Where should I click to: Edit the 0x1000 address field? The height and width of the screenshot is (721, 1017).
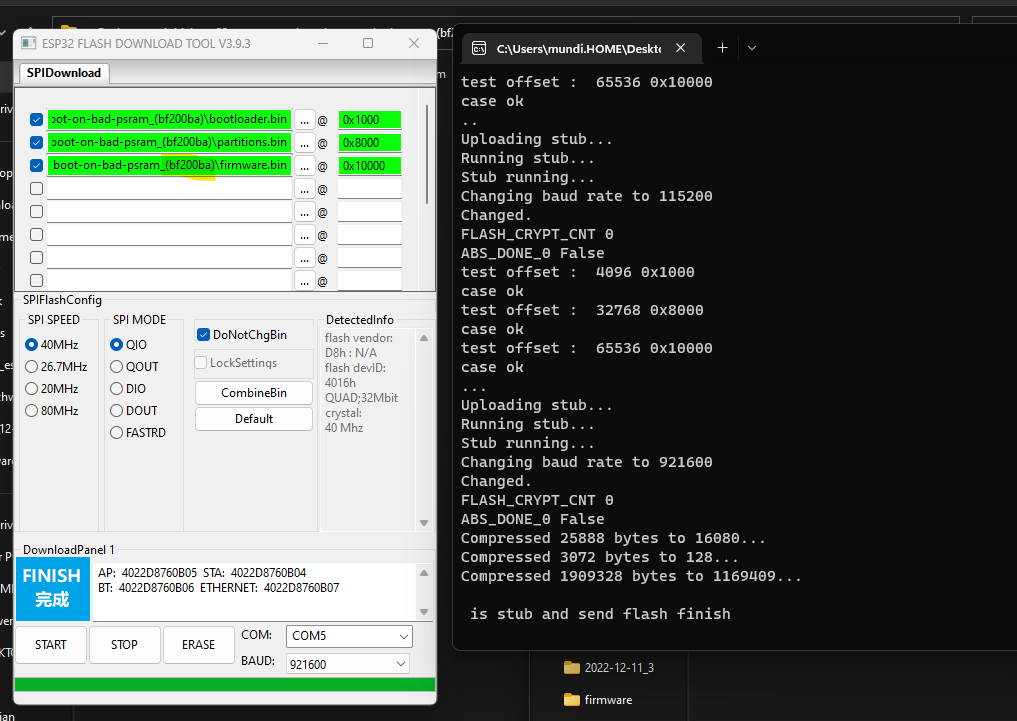pos(370,120)
